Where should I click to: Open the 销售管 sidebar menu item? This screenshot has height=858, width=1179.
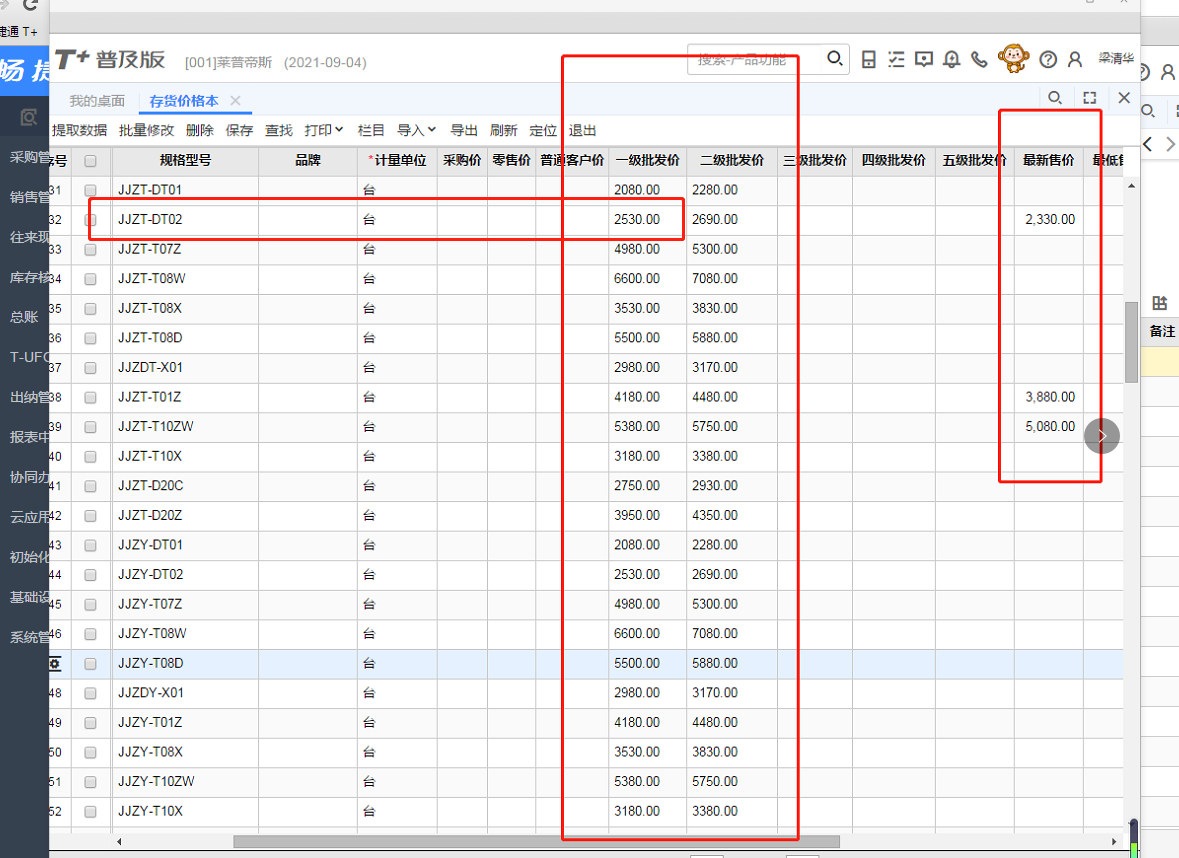29,197
